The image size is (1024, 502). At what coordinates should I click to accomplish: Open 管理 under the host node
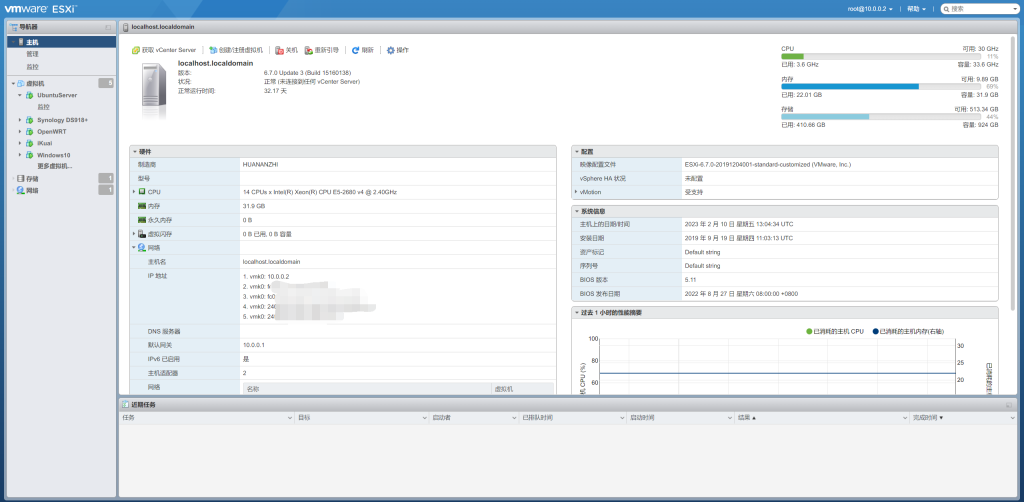point(32,54)
